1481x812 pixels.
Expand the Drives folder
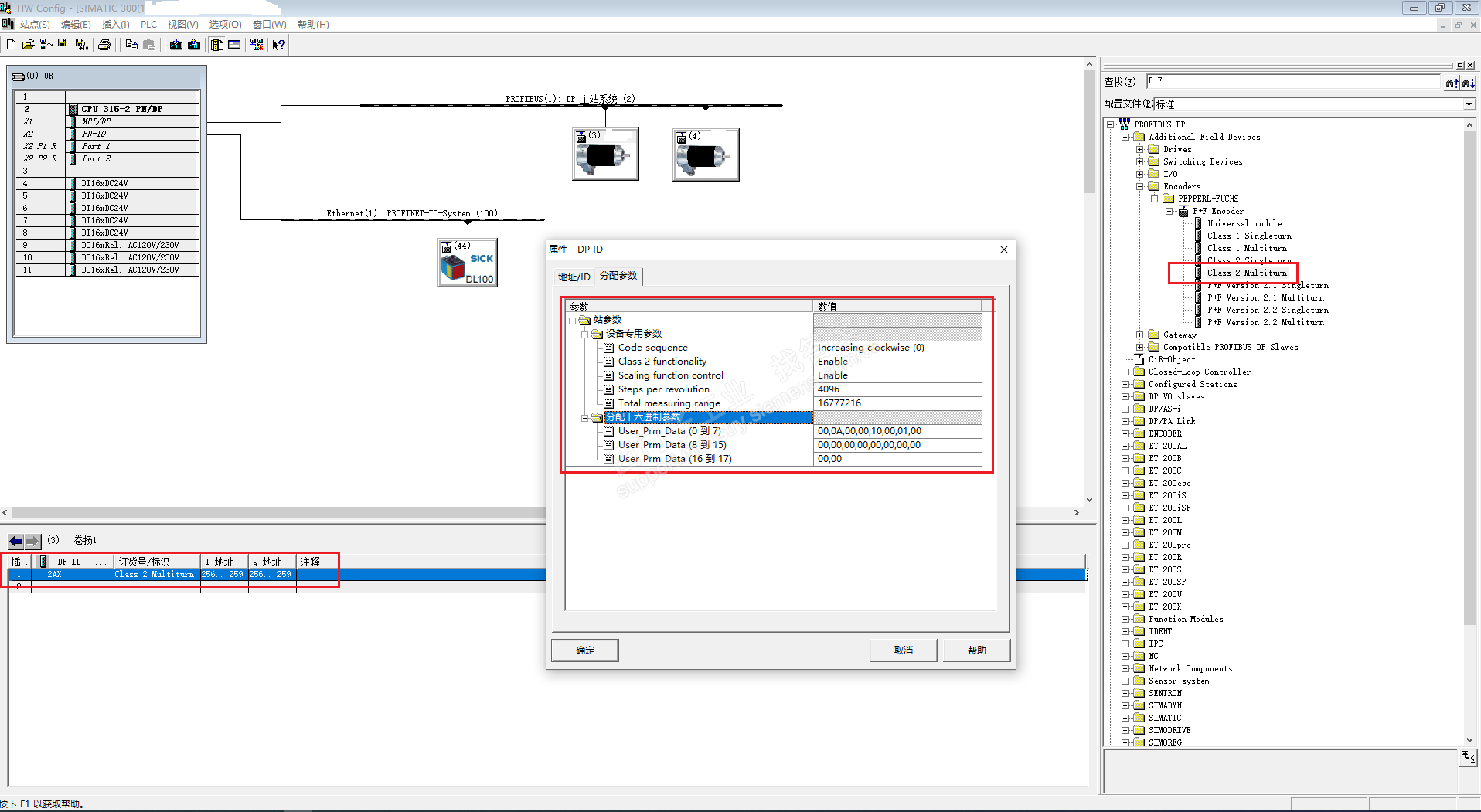(x=1140, y=149)
